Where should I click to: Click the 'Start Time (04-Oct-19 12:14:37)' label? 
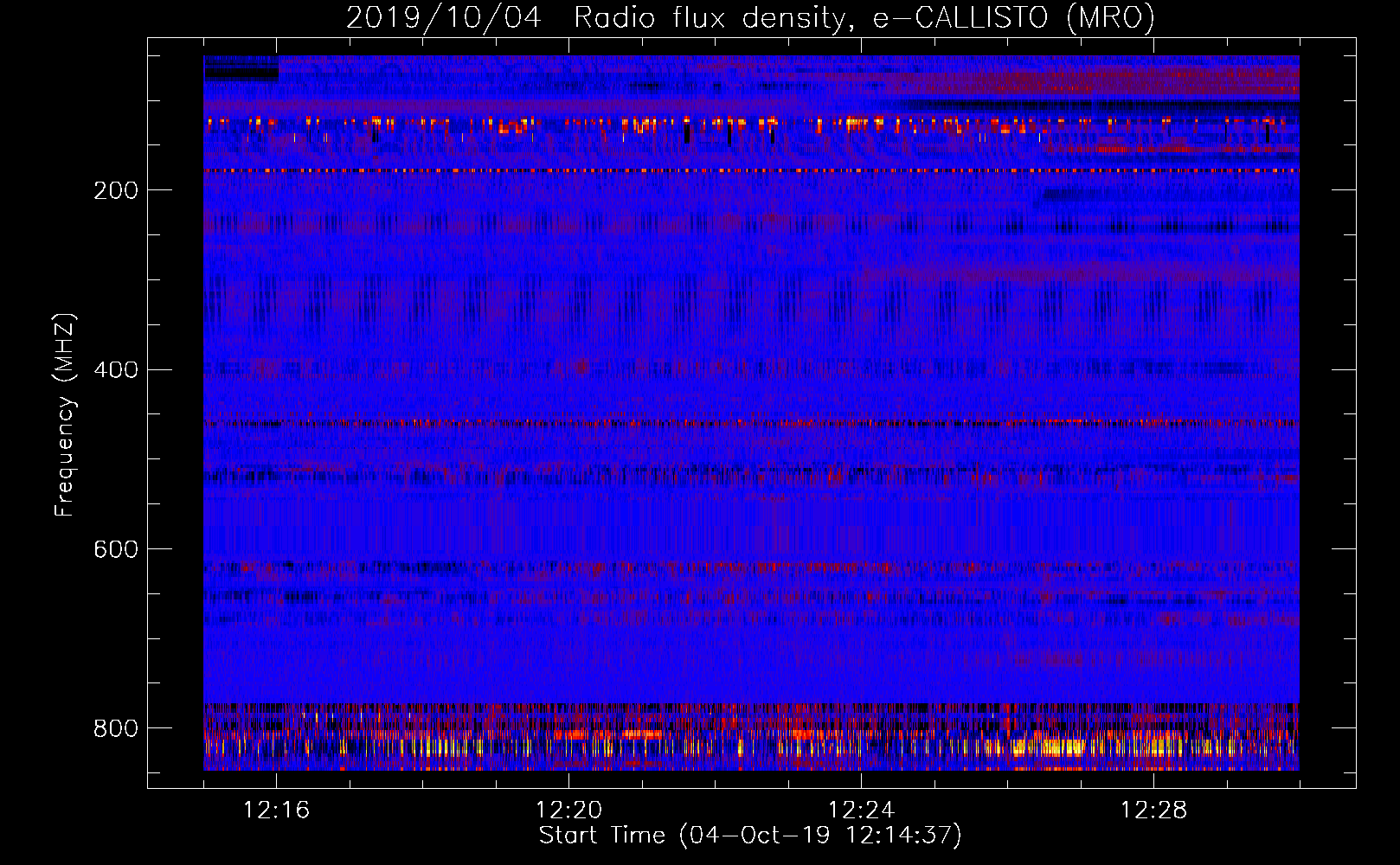(x=750, y=835)
